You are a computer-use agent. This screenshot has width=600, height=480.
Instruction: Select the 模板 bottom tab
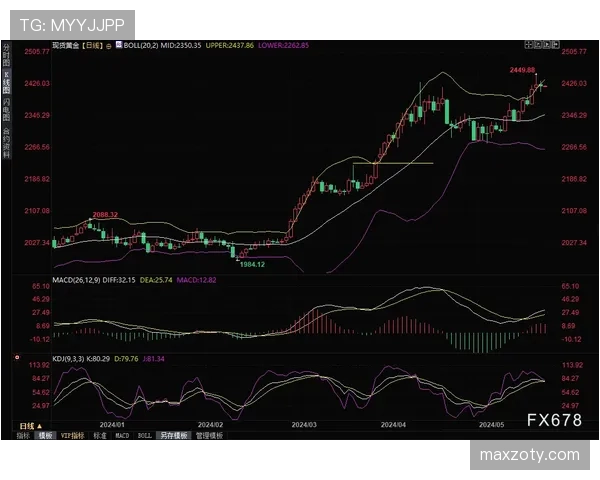click(x=46, y=436)
